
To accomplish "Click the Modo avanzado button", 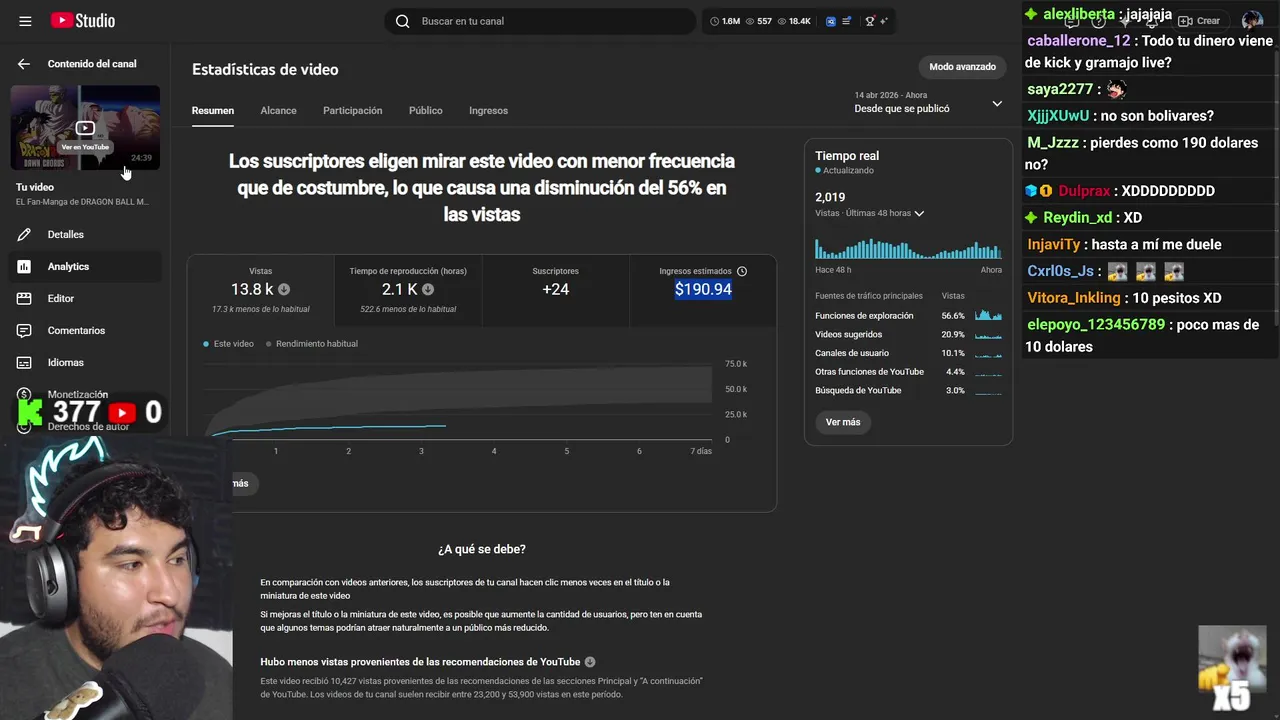I will [962, 67].
